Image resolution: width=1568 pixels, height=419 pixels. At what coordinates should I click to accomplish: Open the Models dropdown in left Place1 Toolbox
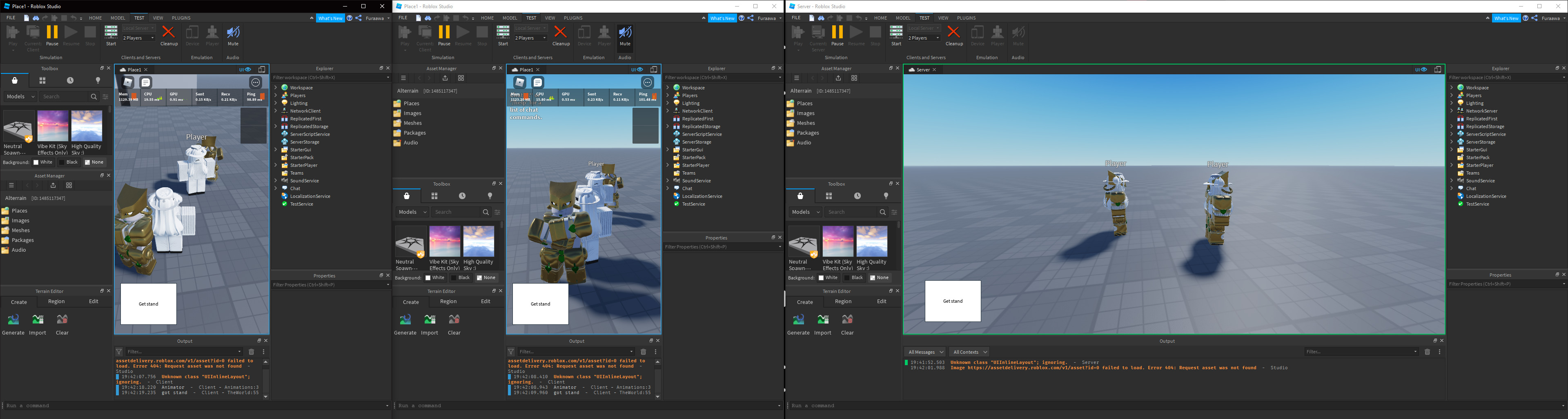[x=20, y=96]
